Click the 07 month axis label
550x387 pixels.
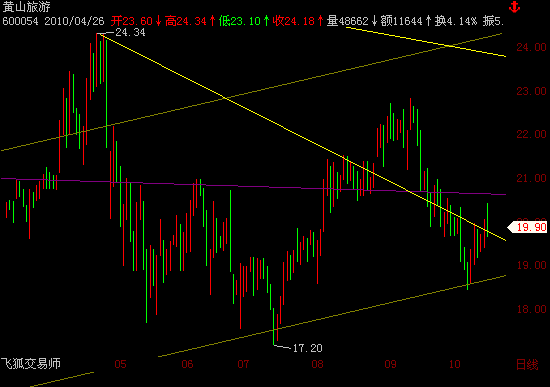coord(243,364)
